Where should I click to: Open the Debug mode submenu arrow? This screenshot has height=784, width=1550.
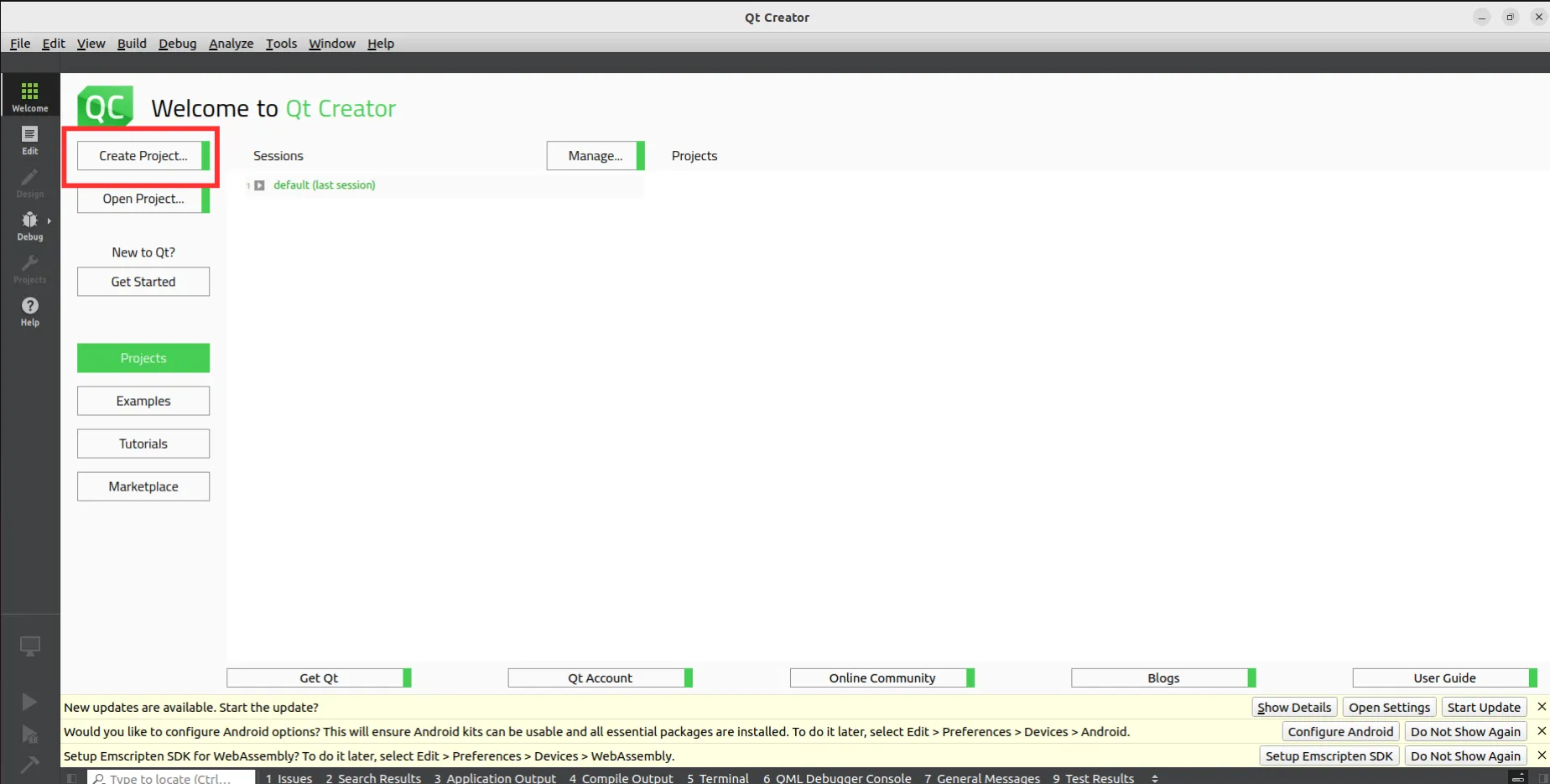pos(49,221)
